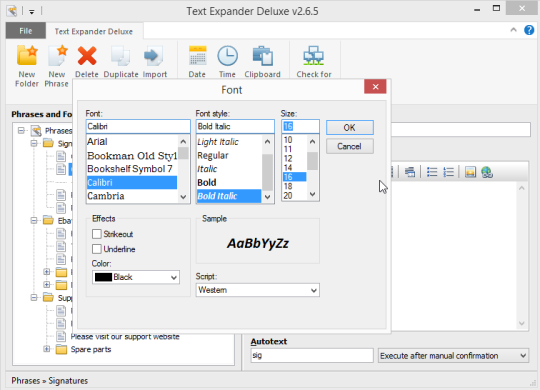The image size is (540, 390).
Task: Select size 12 in the list
Action: tap(294, 158)
